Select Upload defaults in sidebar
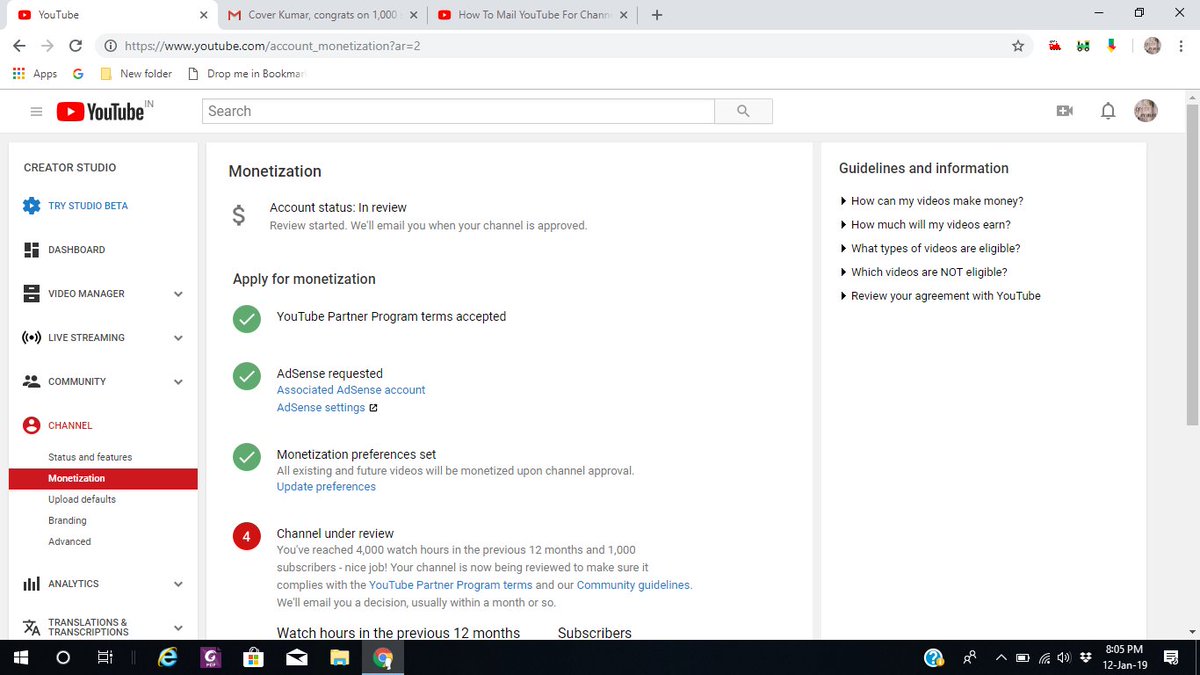The width and height of the screenshot is (1200, 675). click(x=82, y=499)
